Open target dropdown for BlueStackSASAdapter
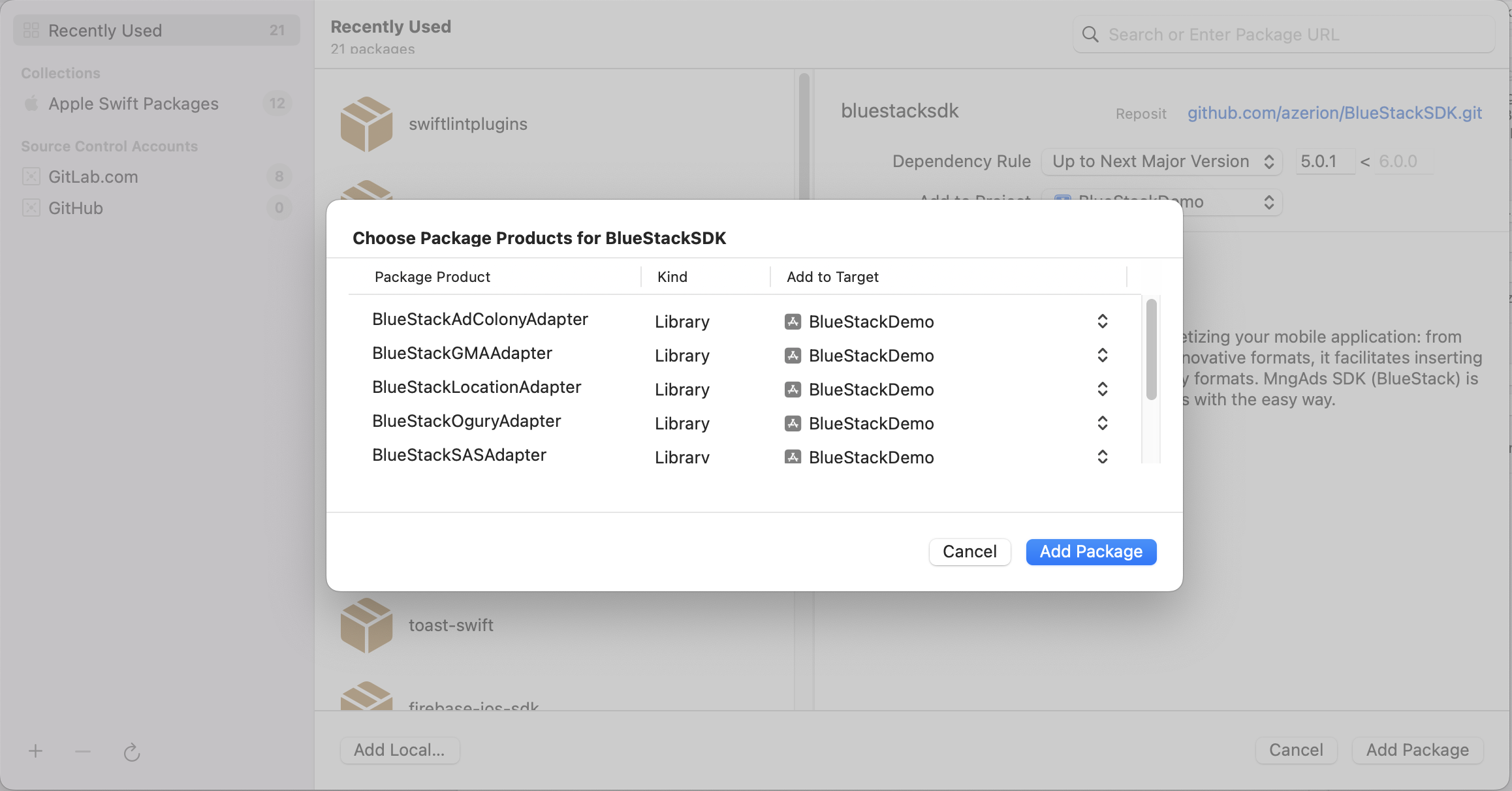1512x791 pixels. (x=1102, y=456)
